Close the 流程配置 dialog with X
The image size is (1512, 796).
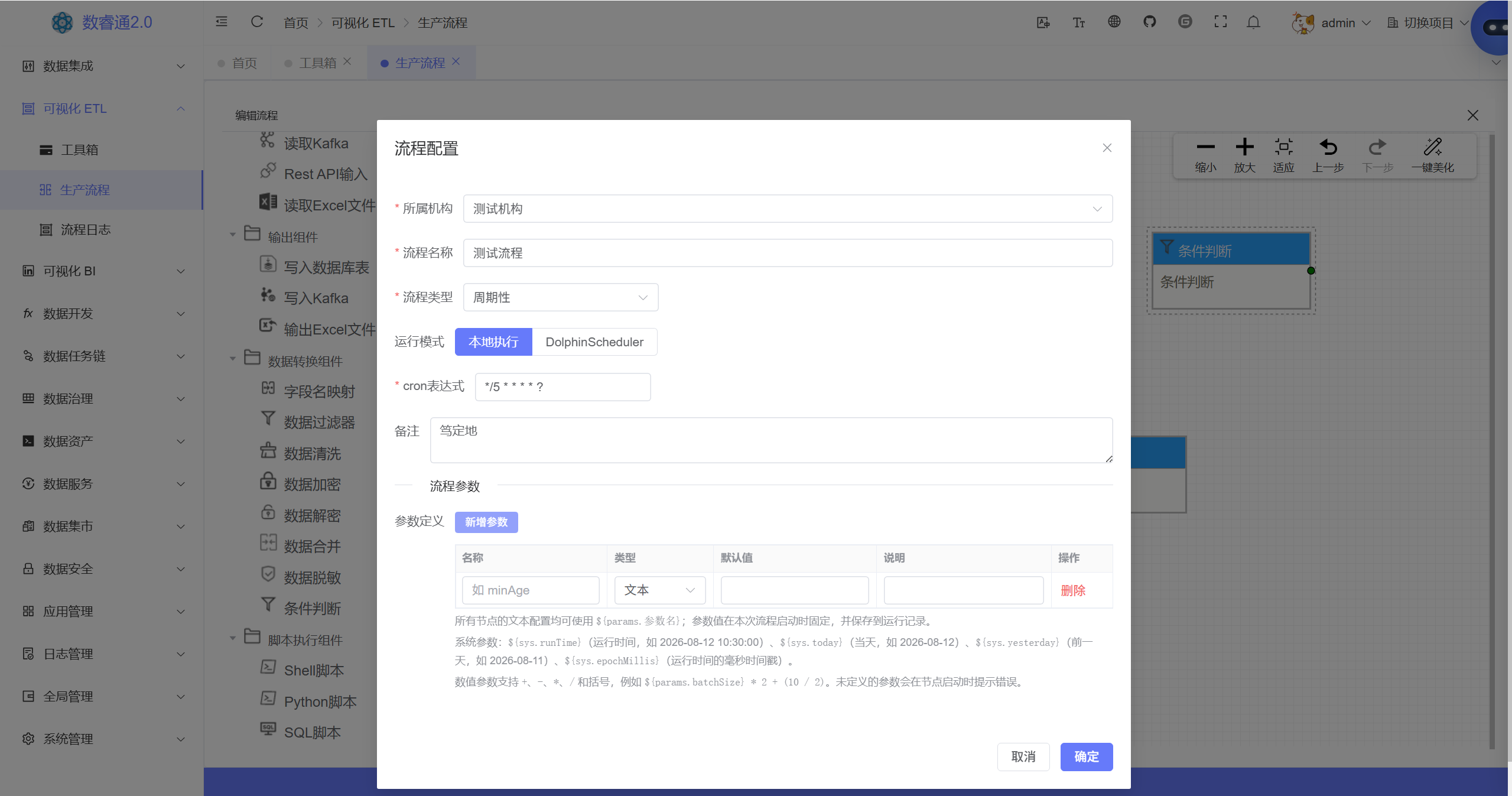click(1107, 148)
